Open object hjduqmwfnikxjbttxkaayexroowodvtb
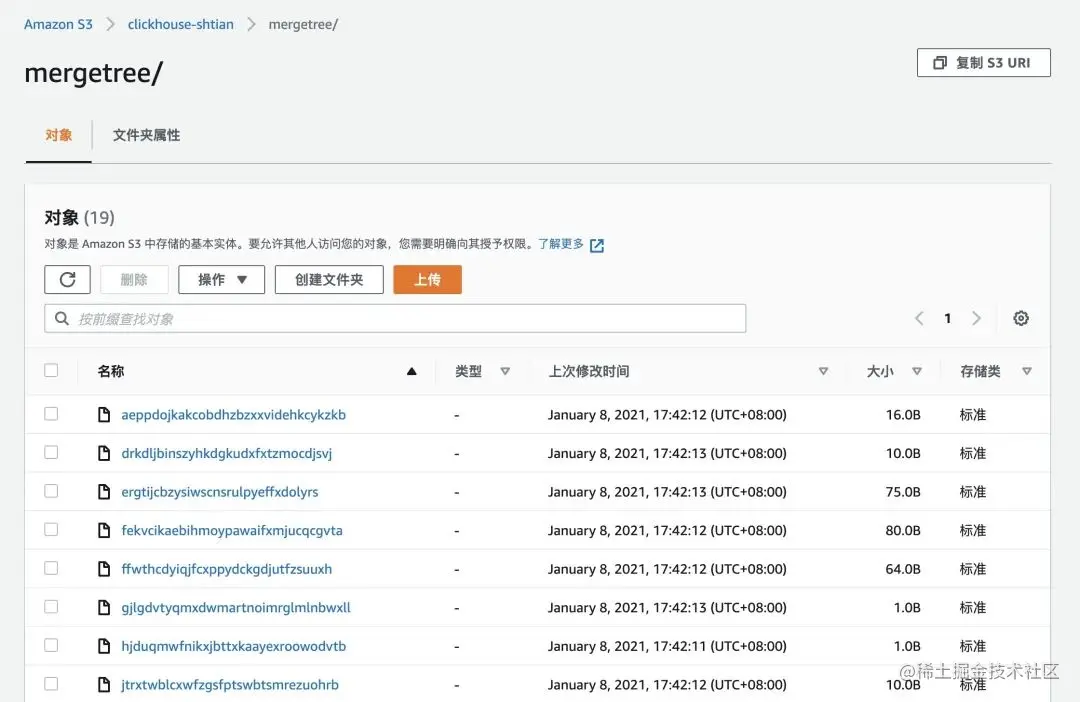Viewport: 1080px width, 702px height. coord(233,646)
